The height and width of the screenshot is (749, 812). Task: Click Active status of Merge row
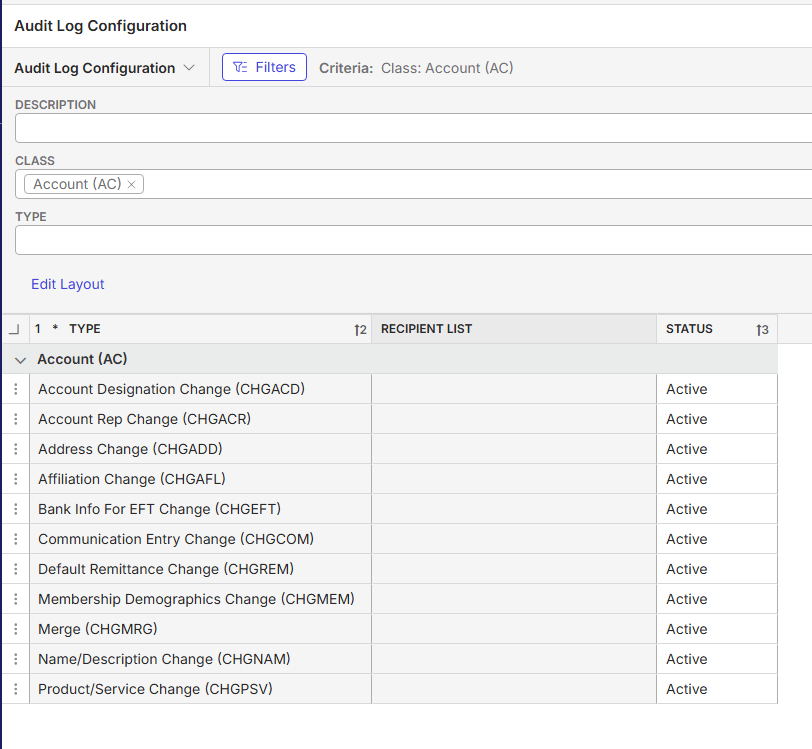687,629
